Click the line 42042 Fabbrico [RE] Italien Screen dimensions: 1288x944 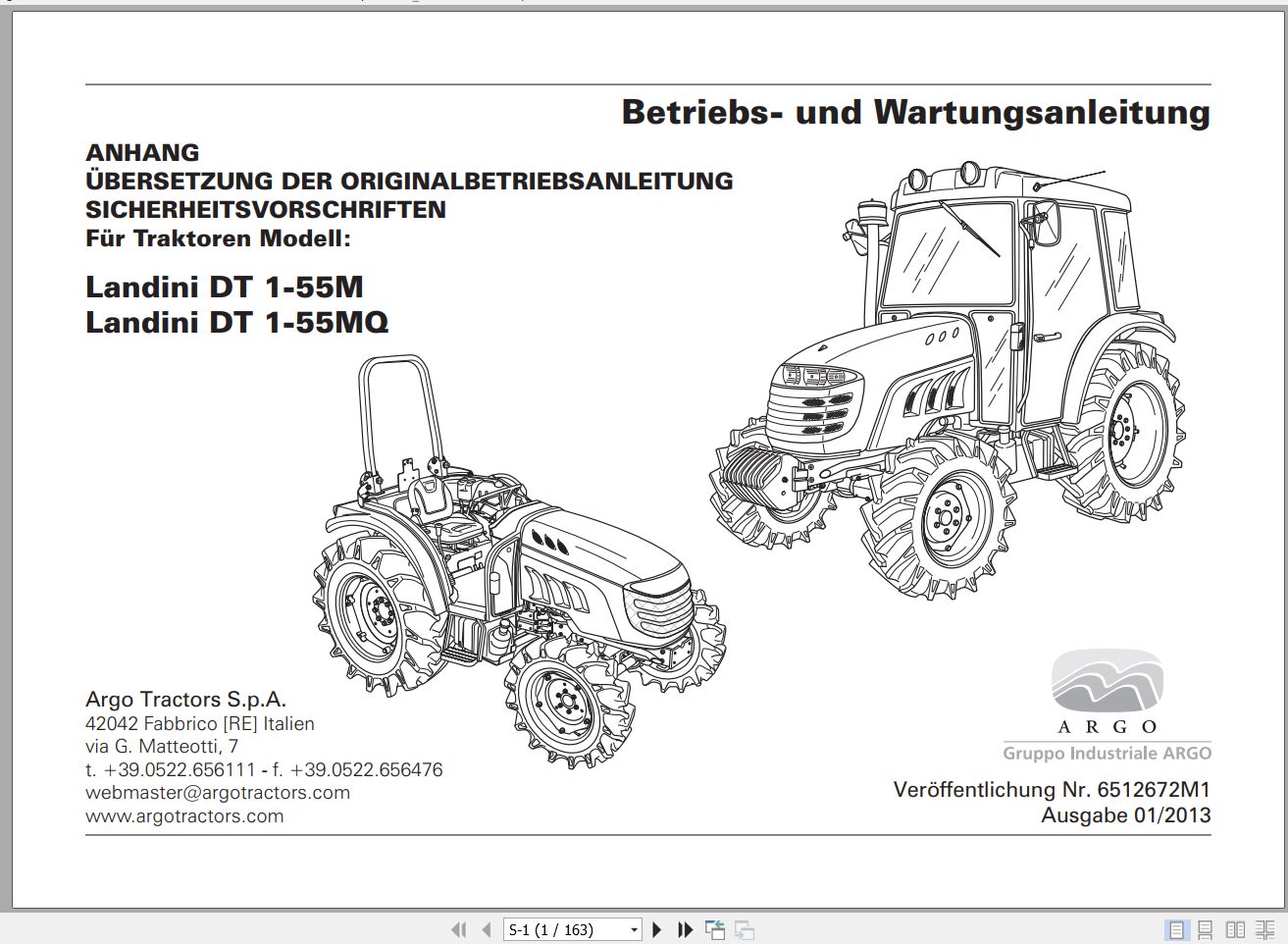[200, 724]
